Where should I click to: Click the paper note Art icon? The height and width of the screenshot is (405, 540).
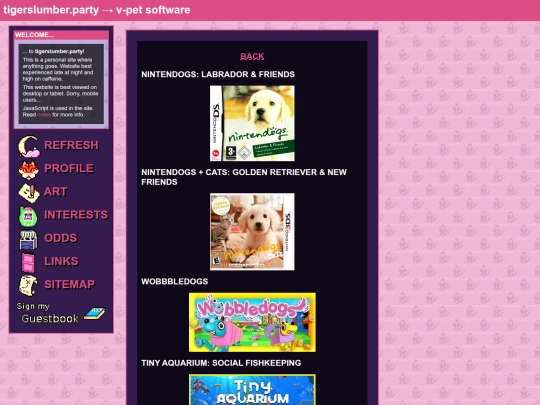coord(29,193)
